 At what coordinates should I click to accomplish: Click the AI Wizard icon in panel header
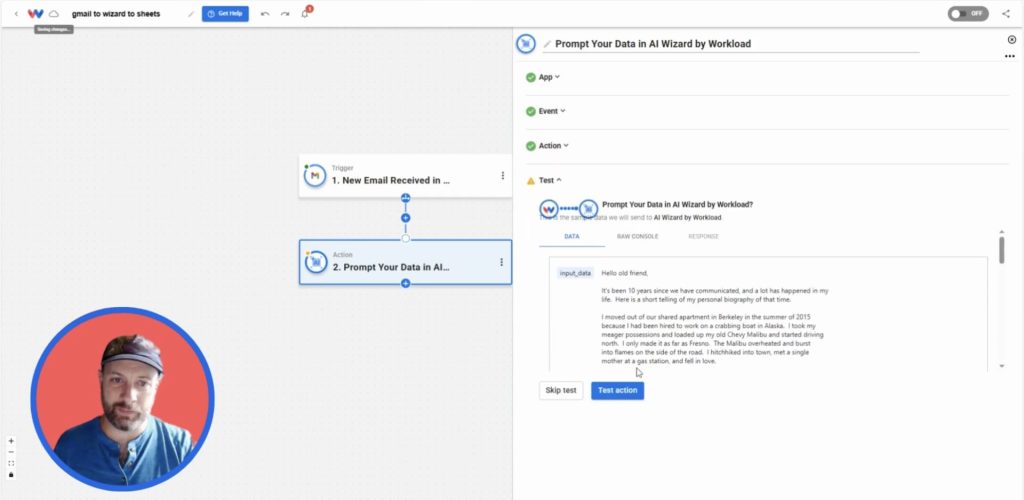coord(526,44)
